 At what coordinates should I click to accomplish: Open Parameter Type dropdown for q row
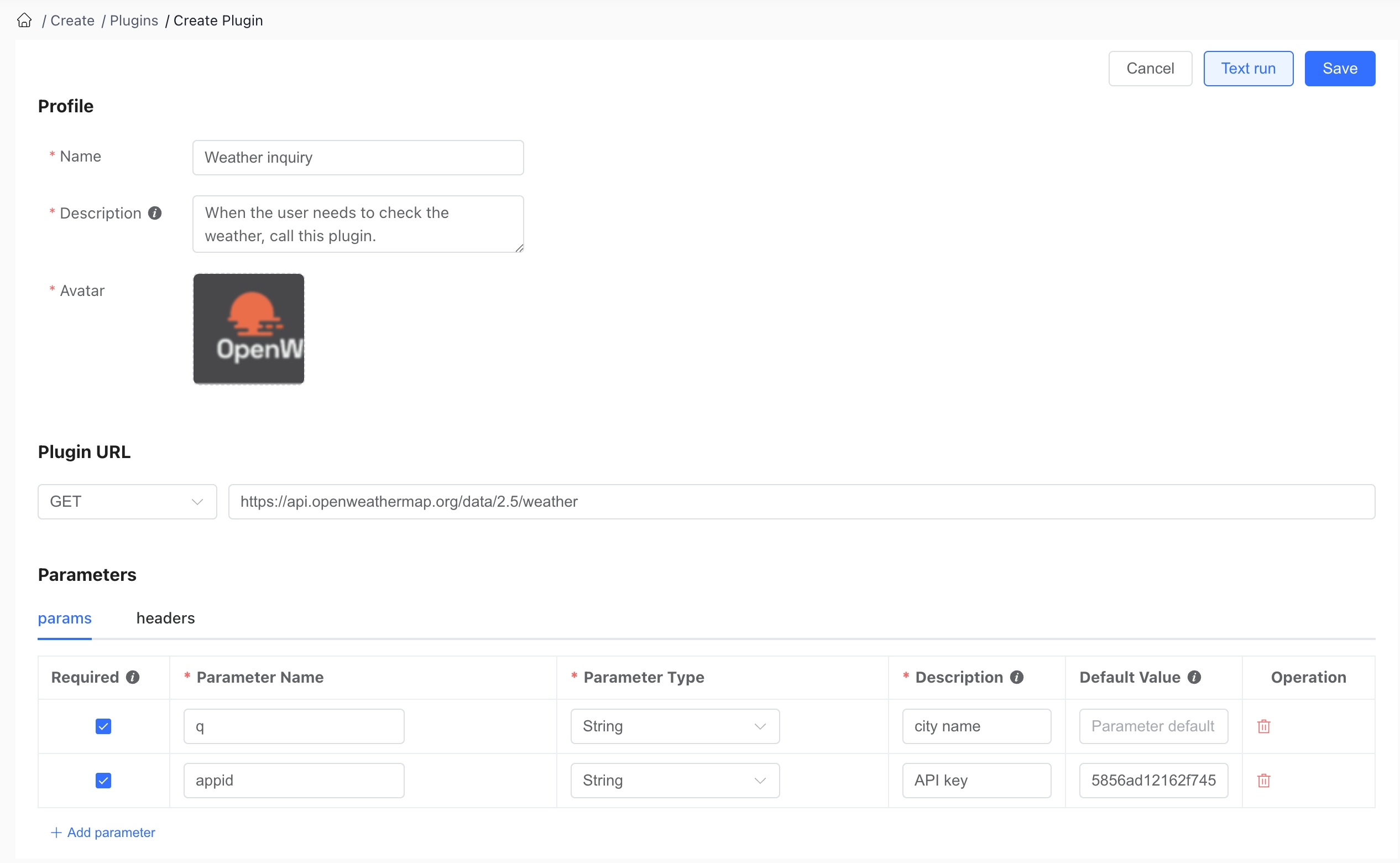tap(675, 726)
